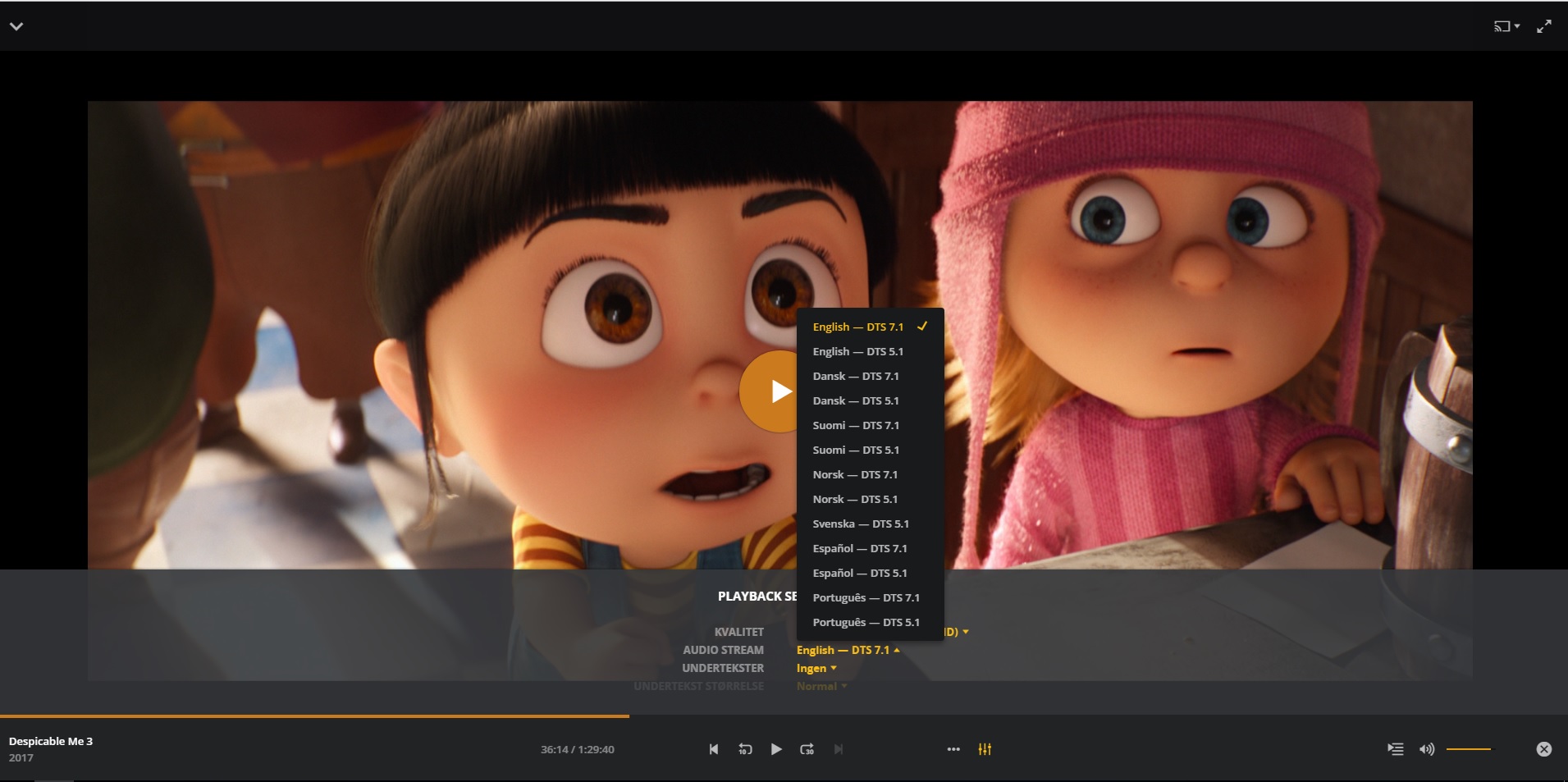
Task: Select Español — DTS 5.1 audio stream
Action: [x=870, y=573]
